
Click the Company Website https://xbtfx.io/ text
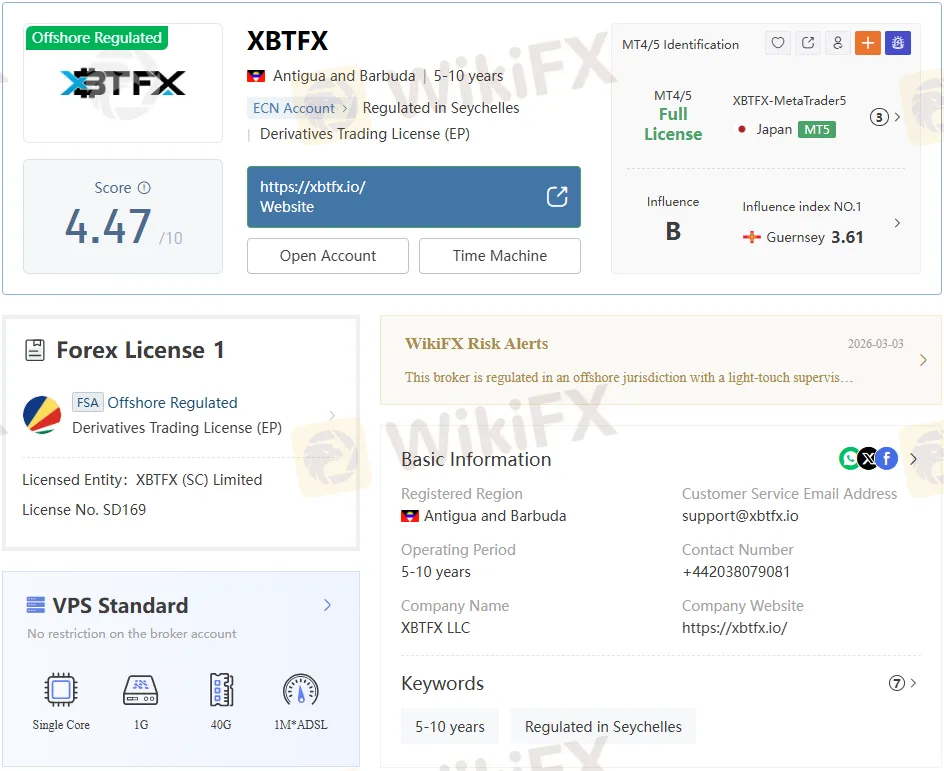click(734, 628)
